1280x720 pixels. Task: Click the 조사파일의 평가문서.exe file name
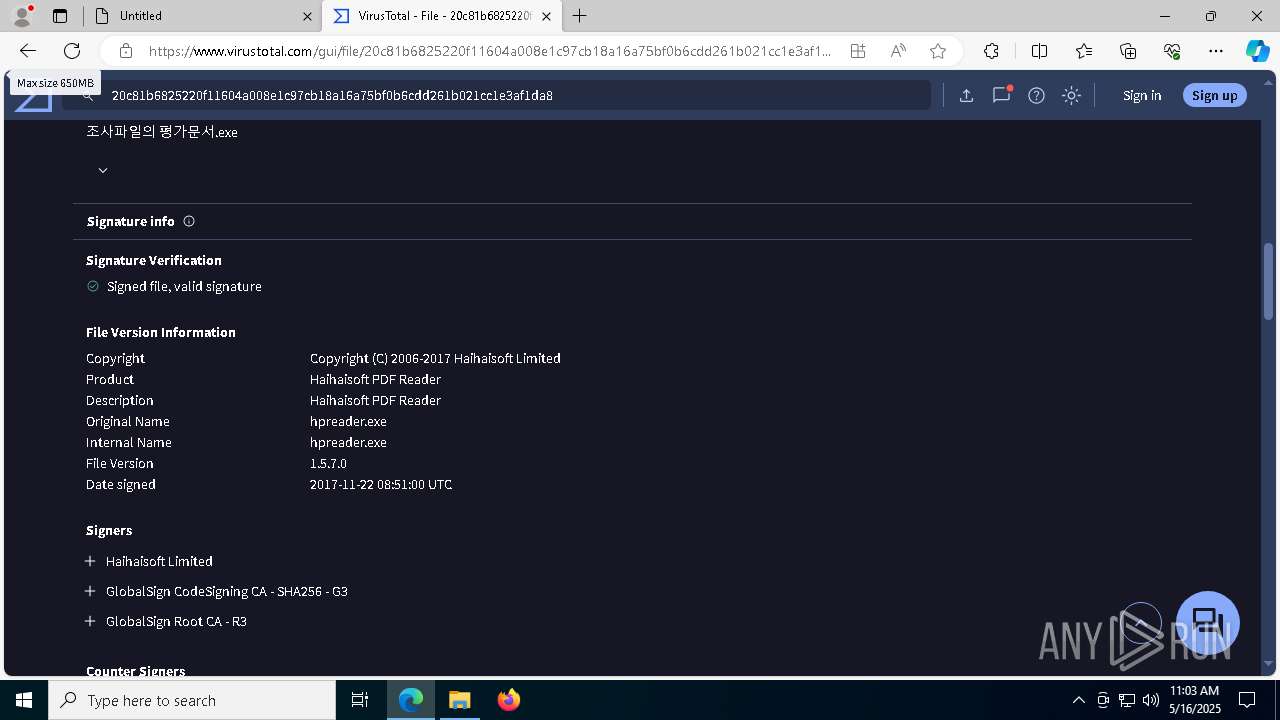pos(162,131)
